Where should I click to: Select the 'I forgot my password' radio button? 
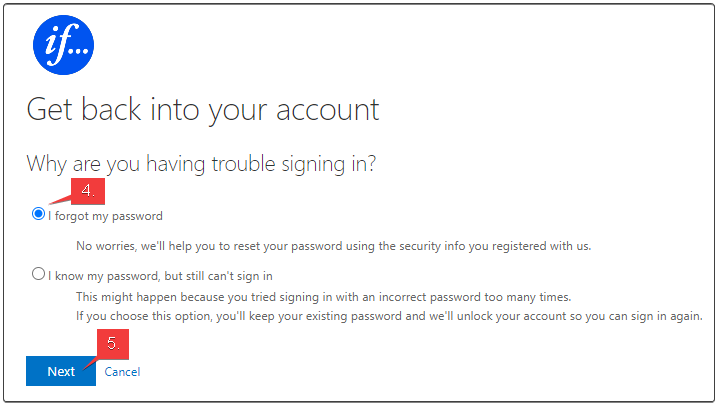(38, 214)
